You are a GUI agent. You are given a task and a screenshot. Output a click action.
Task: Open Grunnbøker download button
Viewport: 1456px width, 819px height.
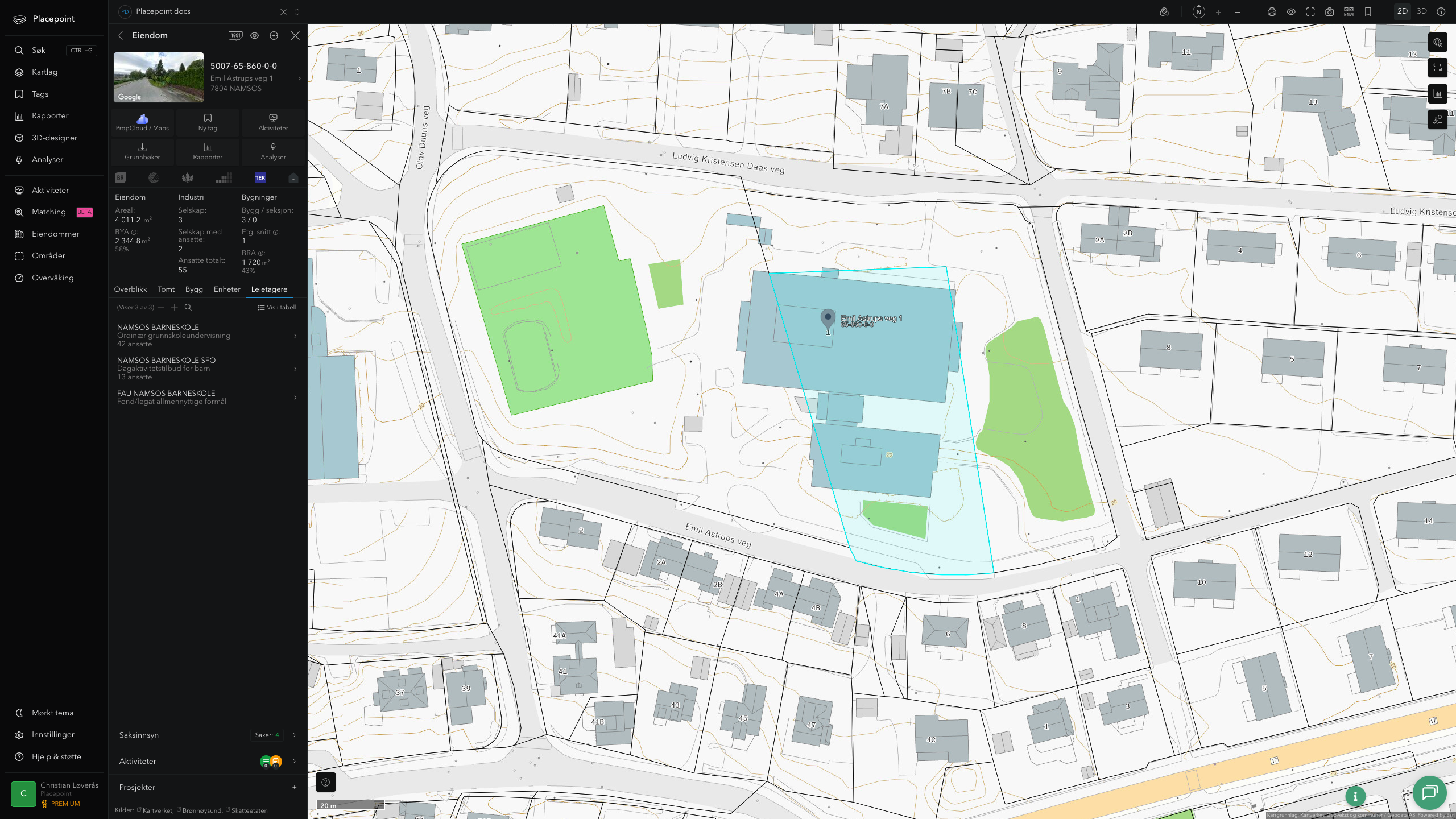tap(142, 152)
